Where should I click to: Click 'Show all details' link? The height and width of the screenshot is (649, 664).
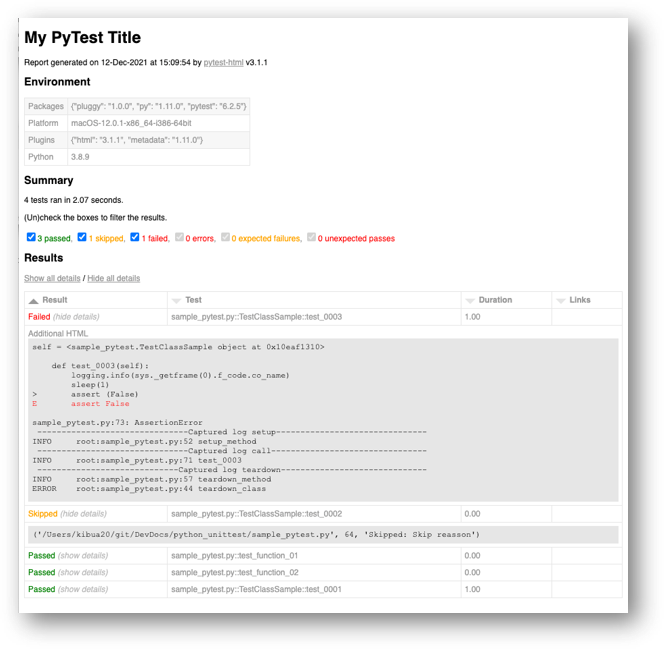click(52, 278)
